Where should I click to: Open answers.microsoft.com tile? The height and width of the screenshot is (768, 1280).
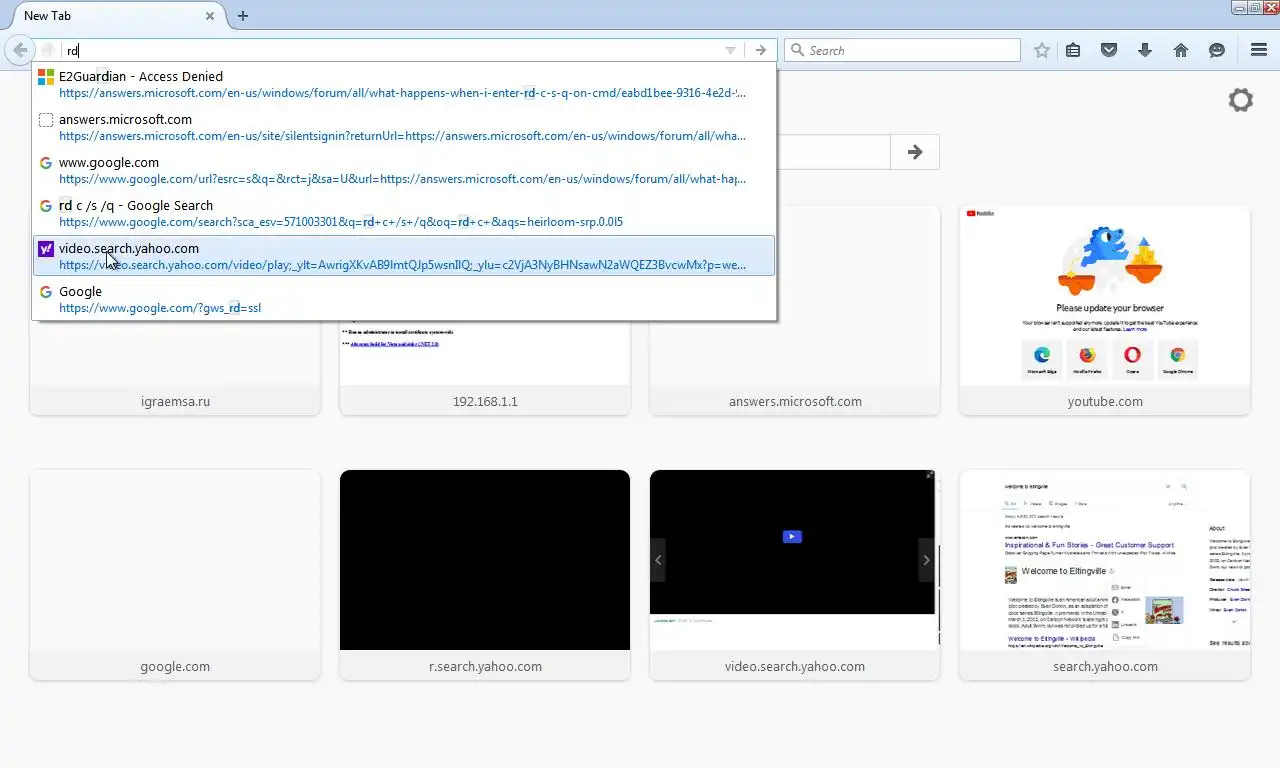[795, 310]
